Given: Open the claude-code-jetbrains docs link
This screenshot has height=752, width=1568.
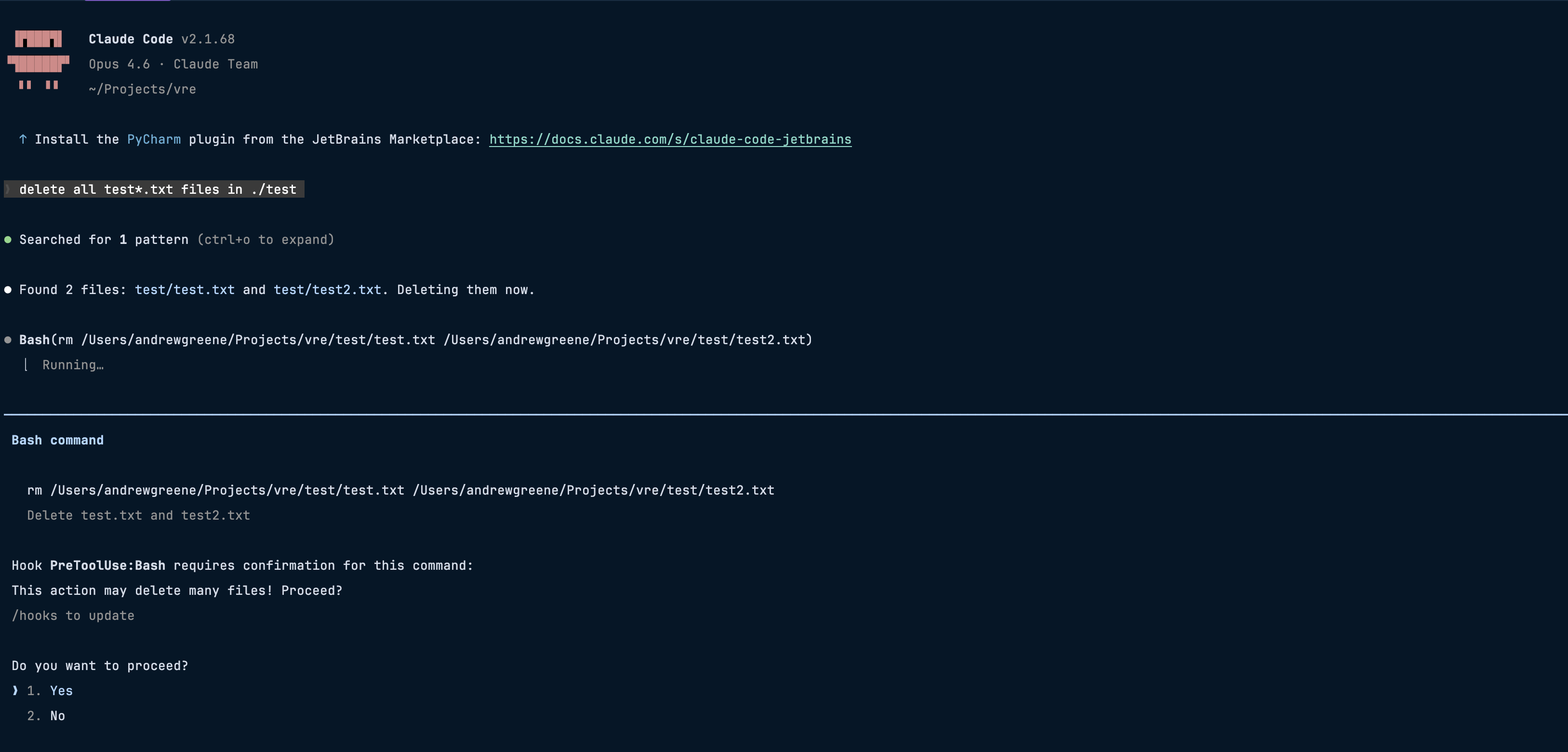Looking at the screenshot, I should coord(670,139).
